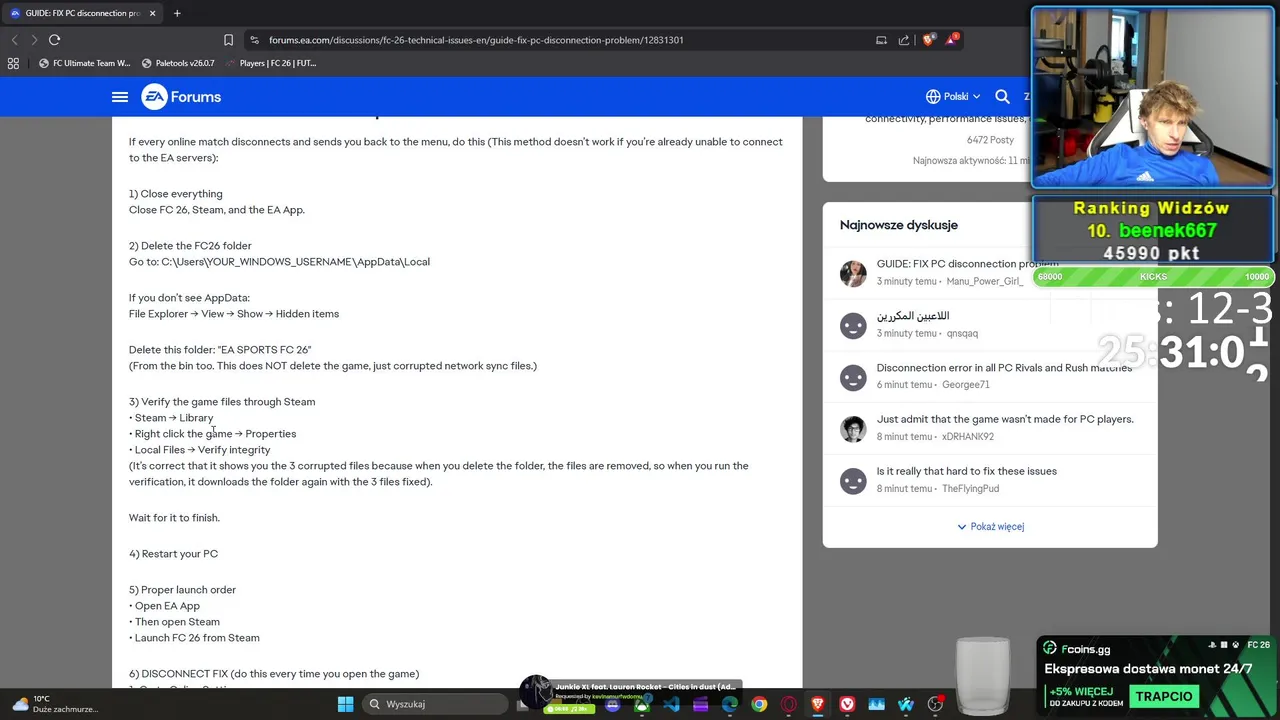Image resolution: width=1280 pixels, height=720 pixels.
Task: Go forward with browser forward arrow
Action: click(x=34, y=40)
